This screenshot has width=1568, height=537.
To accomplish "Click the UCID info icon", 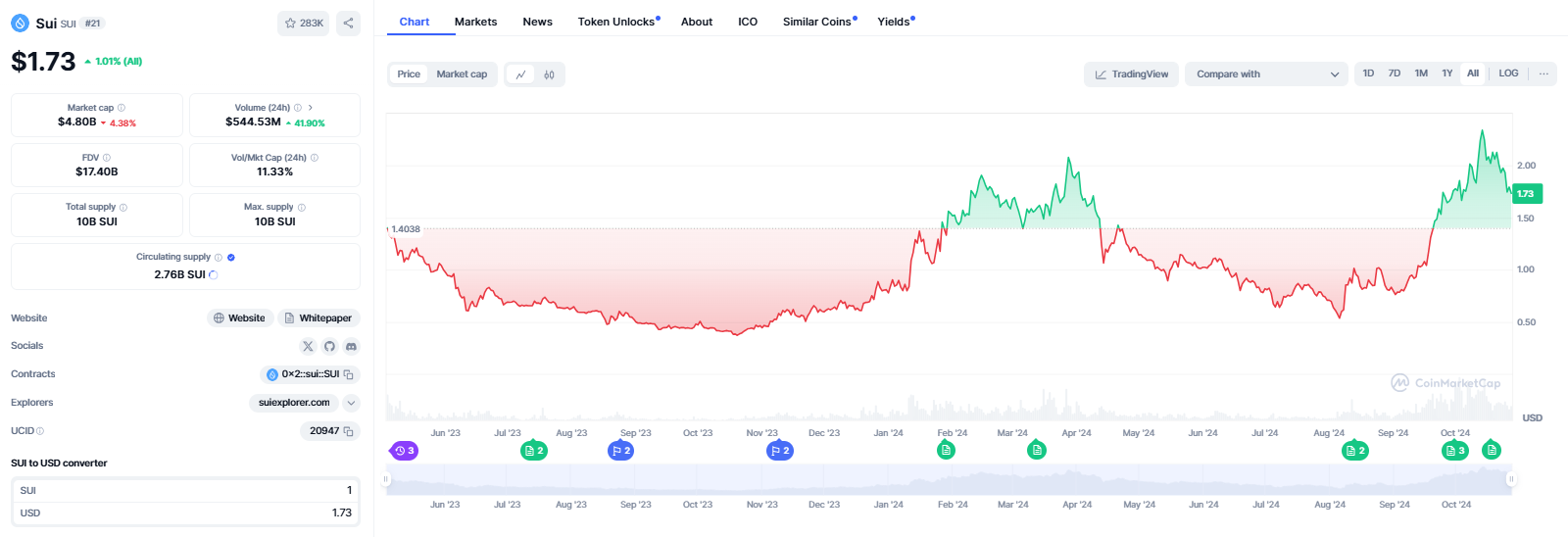I will click(x=40, y=431).
